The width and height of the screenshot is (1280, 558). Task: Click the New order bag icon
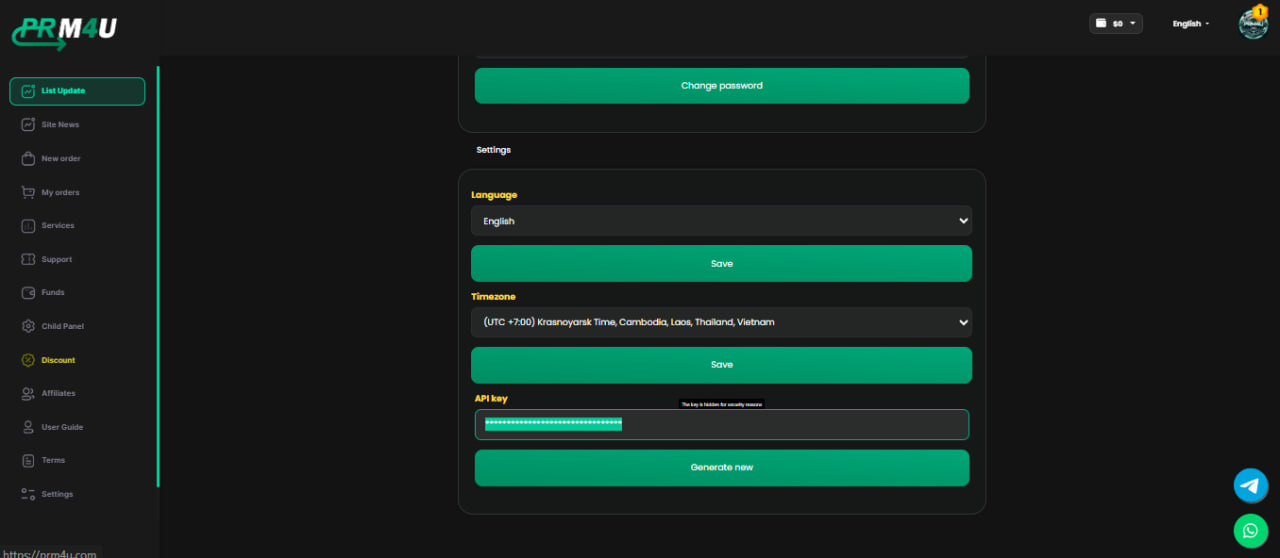point(28,158)
